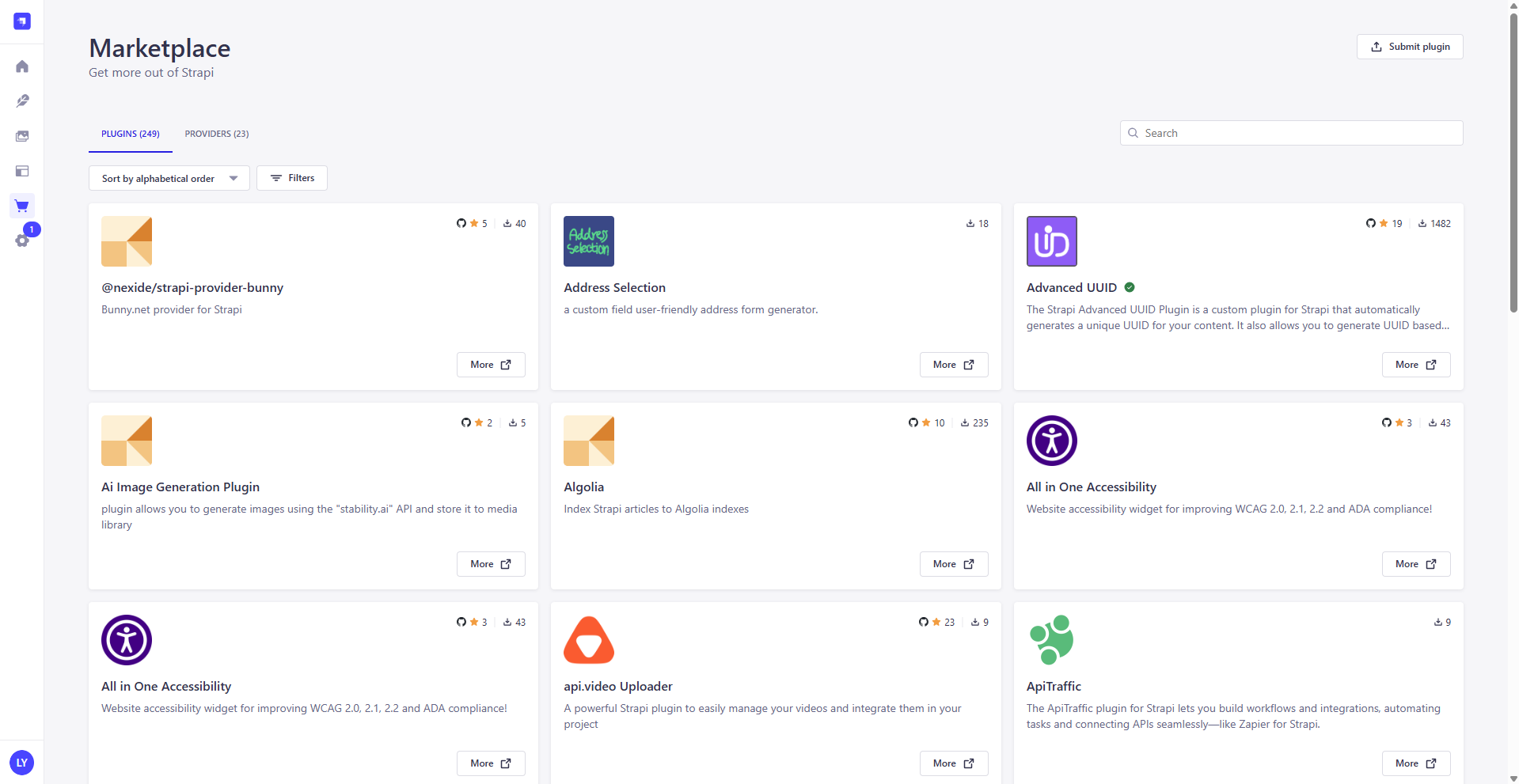This screenshot has height=784, width=1519.
Task: Click Address Selection title text
Action: pyautogui.click(x=614, y=288)
